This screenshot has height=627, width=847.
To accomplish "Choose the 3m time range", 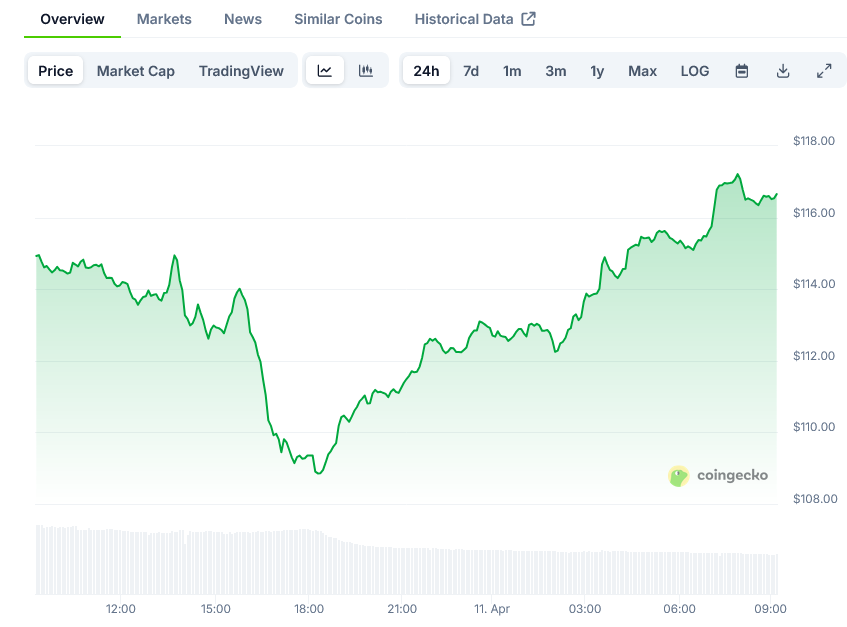I will (x=556, y=71).
